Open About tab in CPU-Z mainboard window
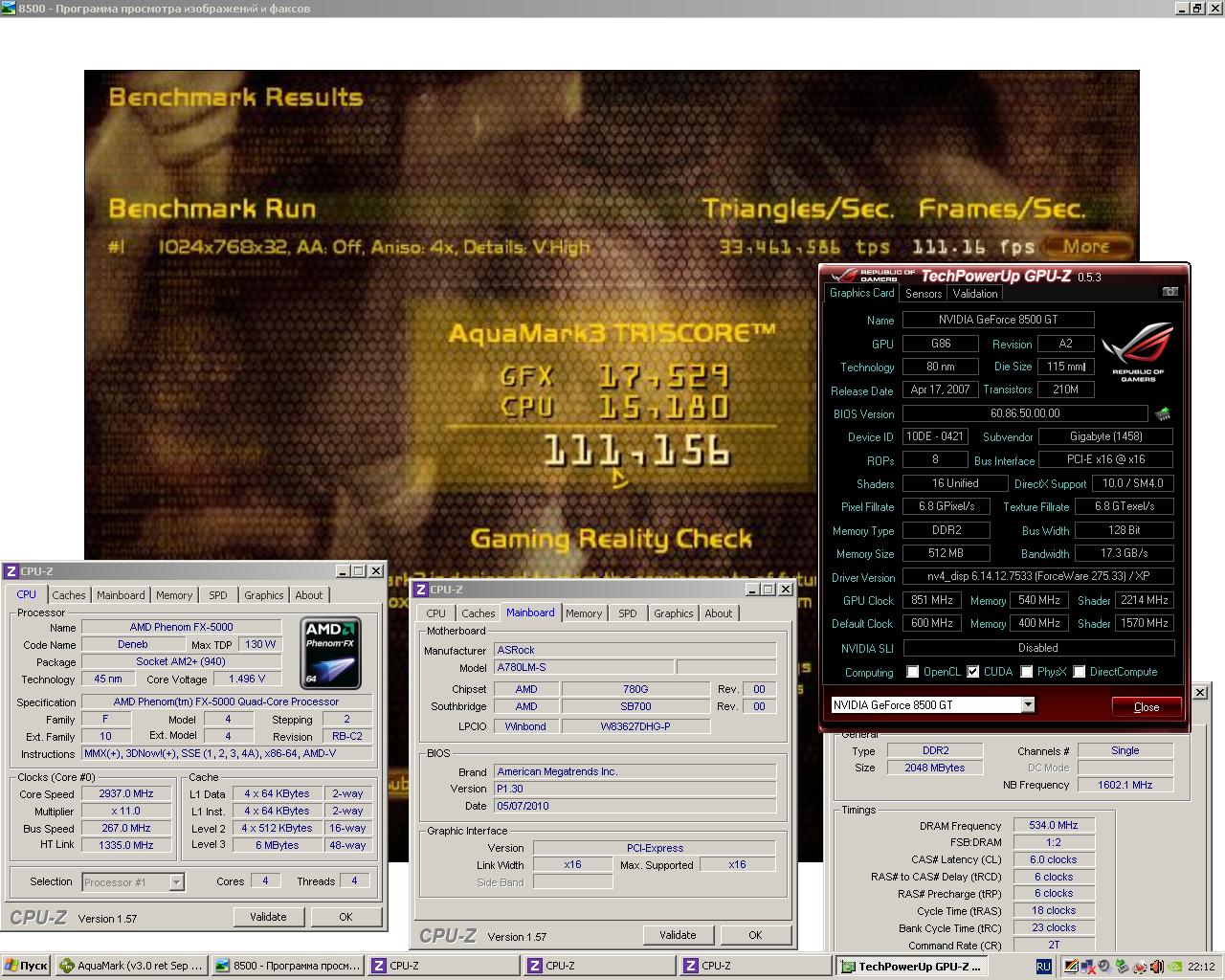The image size is (1225, 980). pyautogui.click(x=719, y=613)
